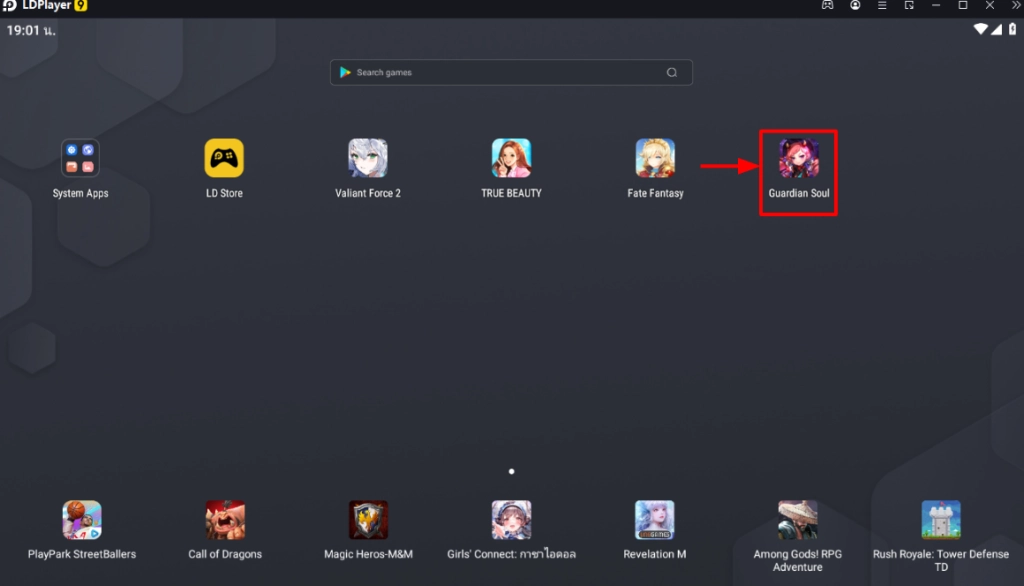Viewport: 1024px width, 586px height.
Task: Launch TRUE BEAUTY app
Action: coord(511,158)
